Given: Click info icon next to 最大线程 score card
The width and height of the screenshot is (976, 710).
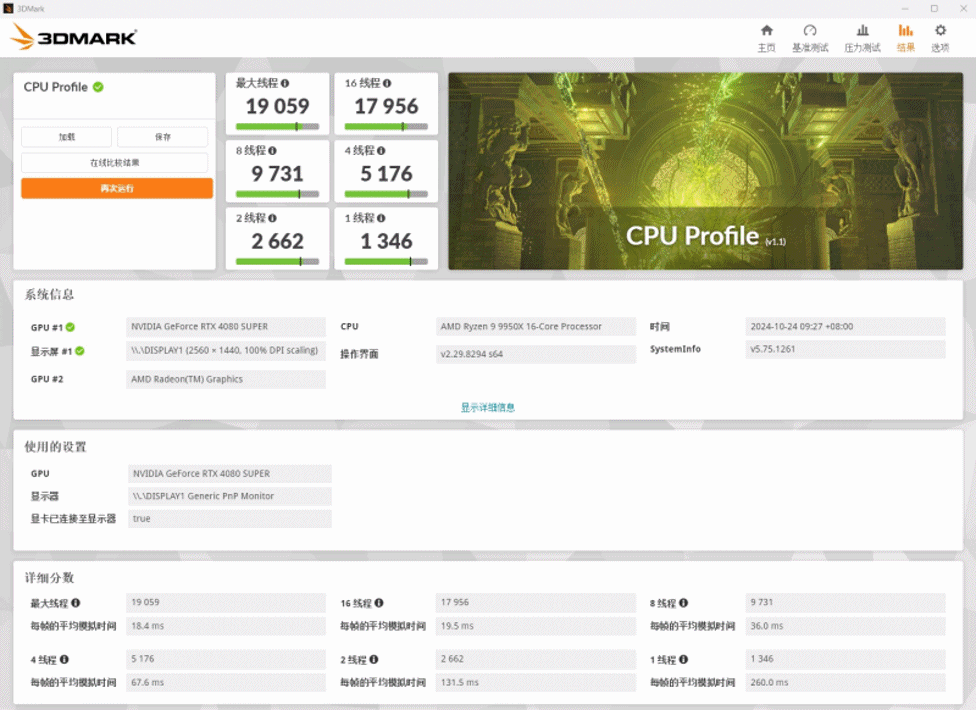Looking at the screenshot, I should point(284,83).
